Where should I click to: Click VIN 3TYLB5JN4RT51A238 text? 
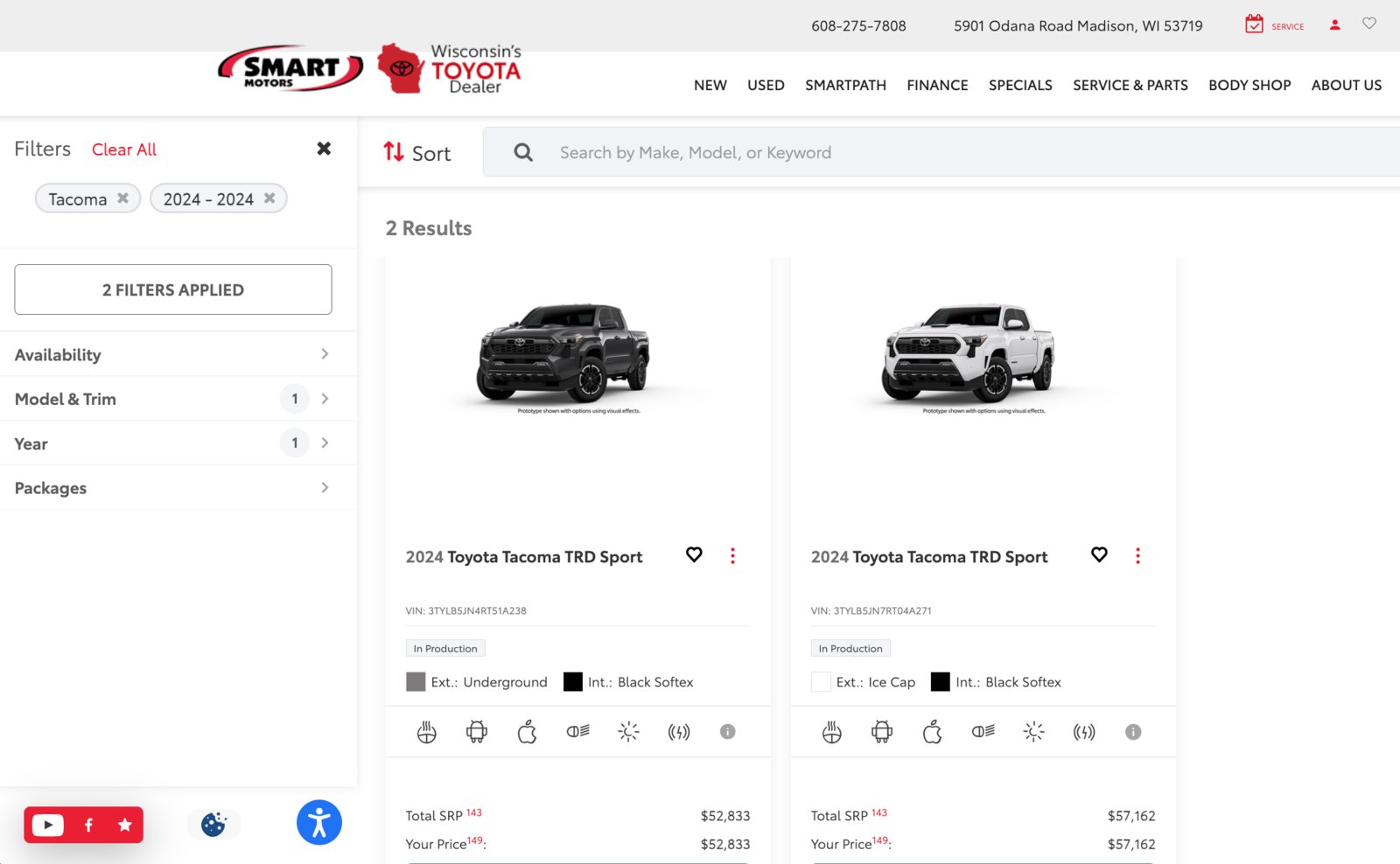[x=466, y=610]
